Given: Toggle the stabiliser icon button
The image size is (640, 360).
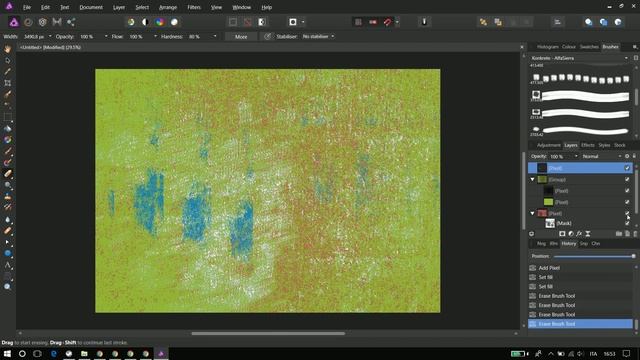Looking at the screenshot, I should pos(267,36).
